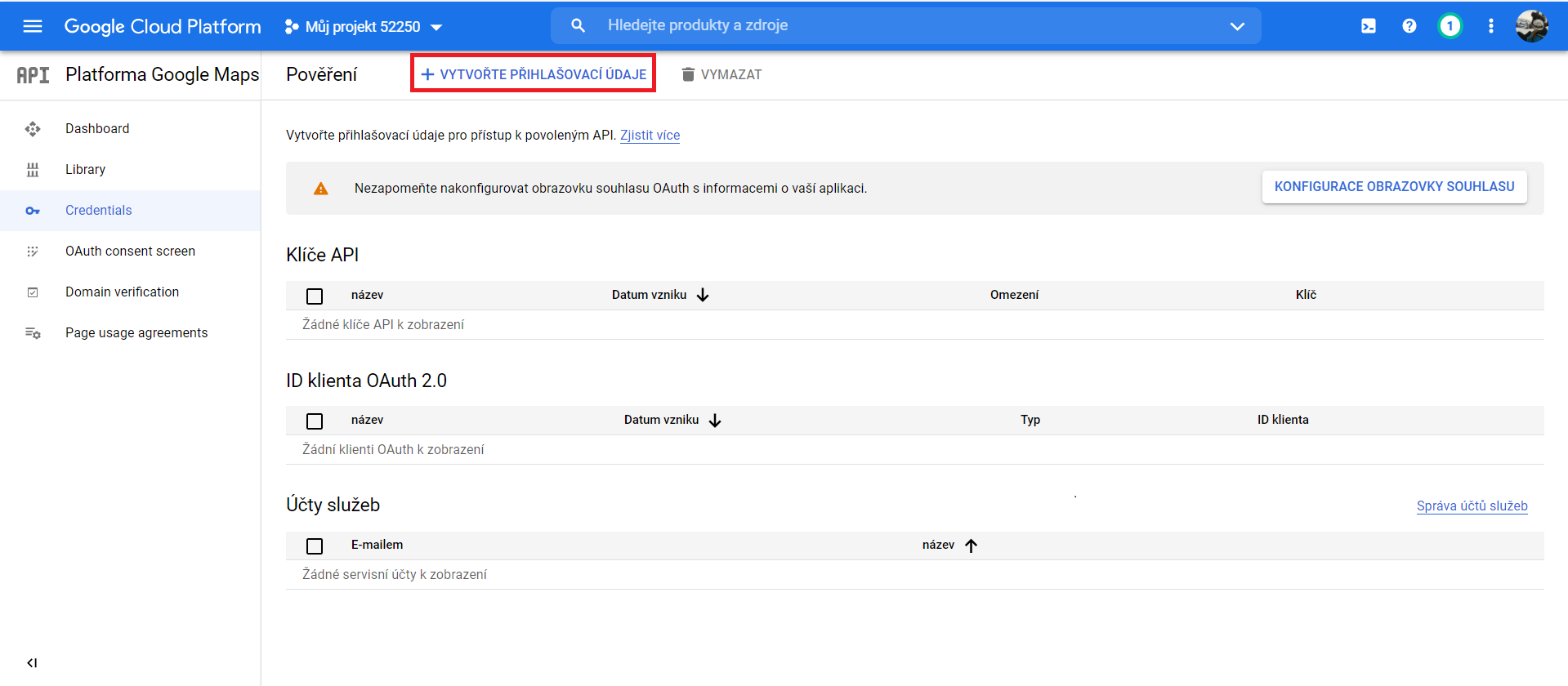Open the help question mark icon
The image size is (1568, 686).
pos(1409,26)
